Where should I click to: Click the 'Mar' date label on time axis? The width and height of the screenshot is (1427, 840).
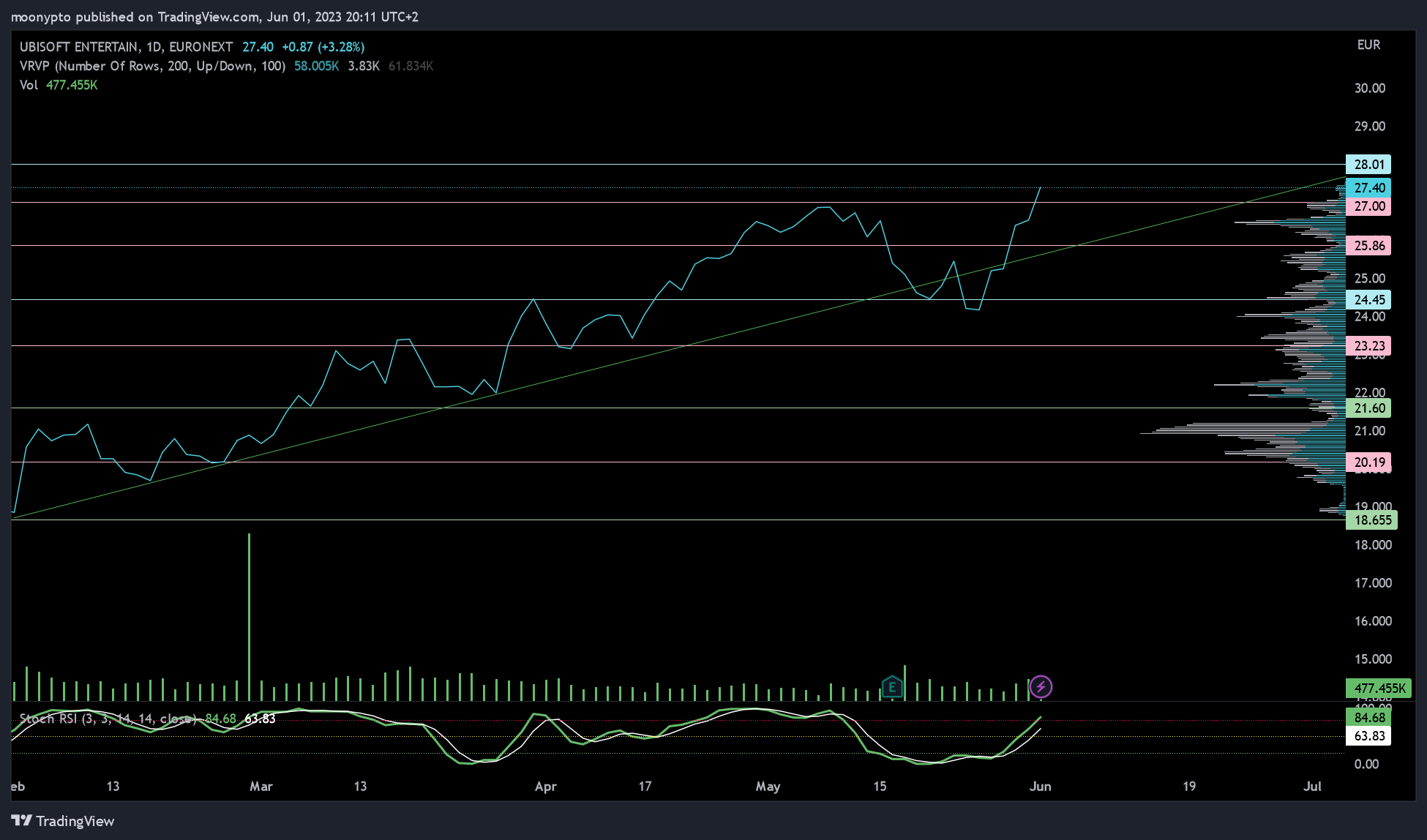click(261, 787)
